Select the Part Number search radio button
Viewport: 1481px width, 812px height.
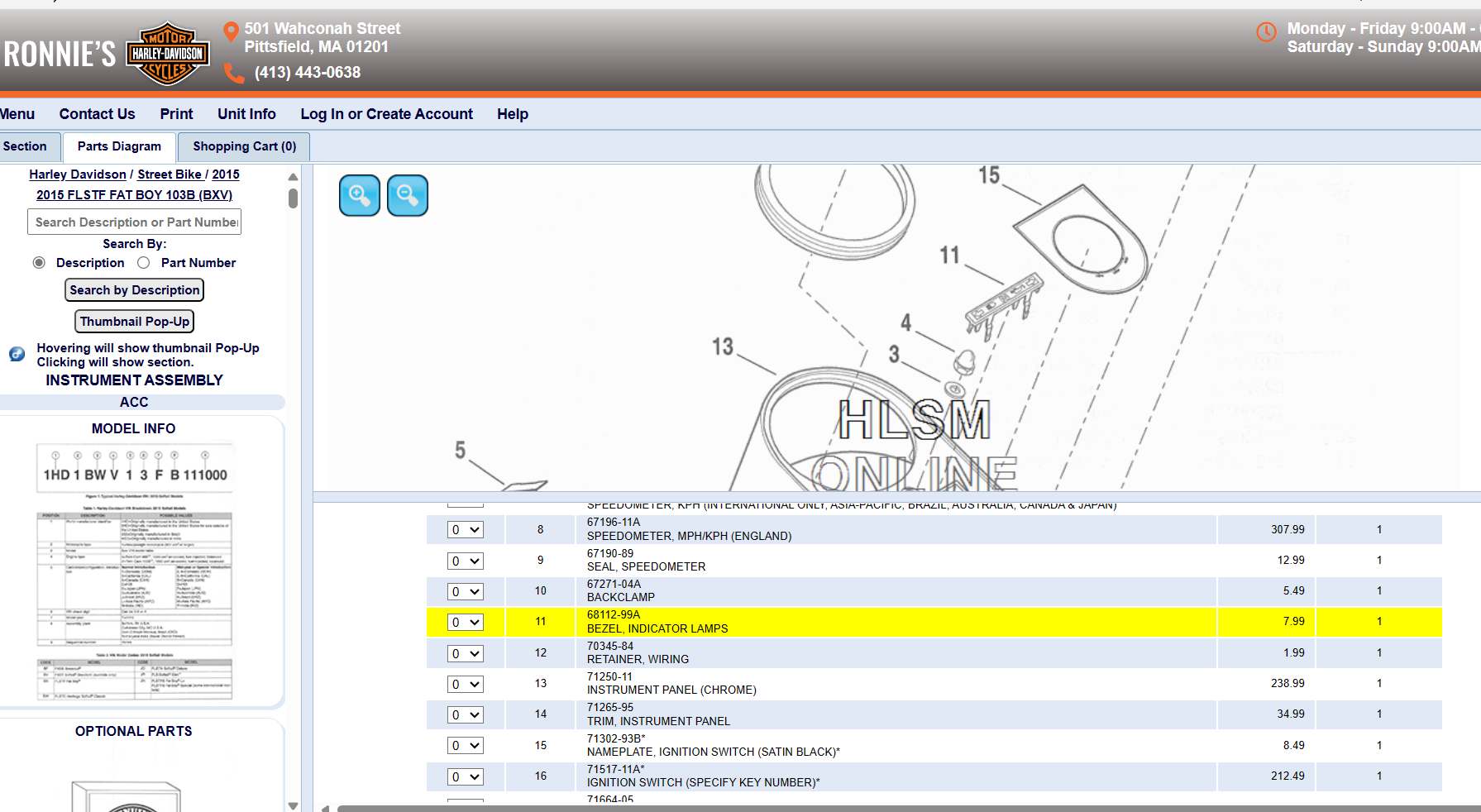144,263
